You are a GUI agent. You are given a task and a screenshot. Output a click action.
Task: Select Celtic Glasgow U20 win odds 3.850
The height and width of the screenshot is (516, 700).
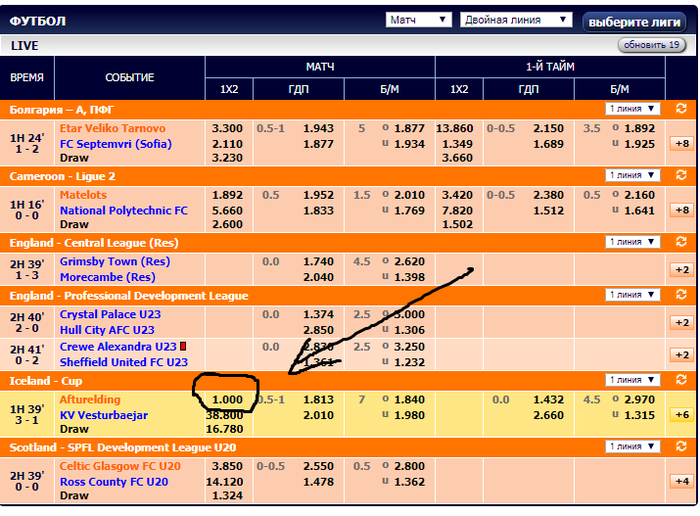click(x=227, y=466)
